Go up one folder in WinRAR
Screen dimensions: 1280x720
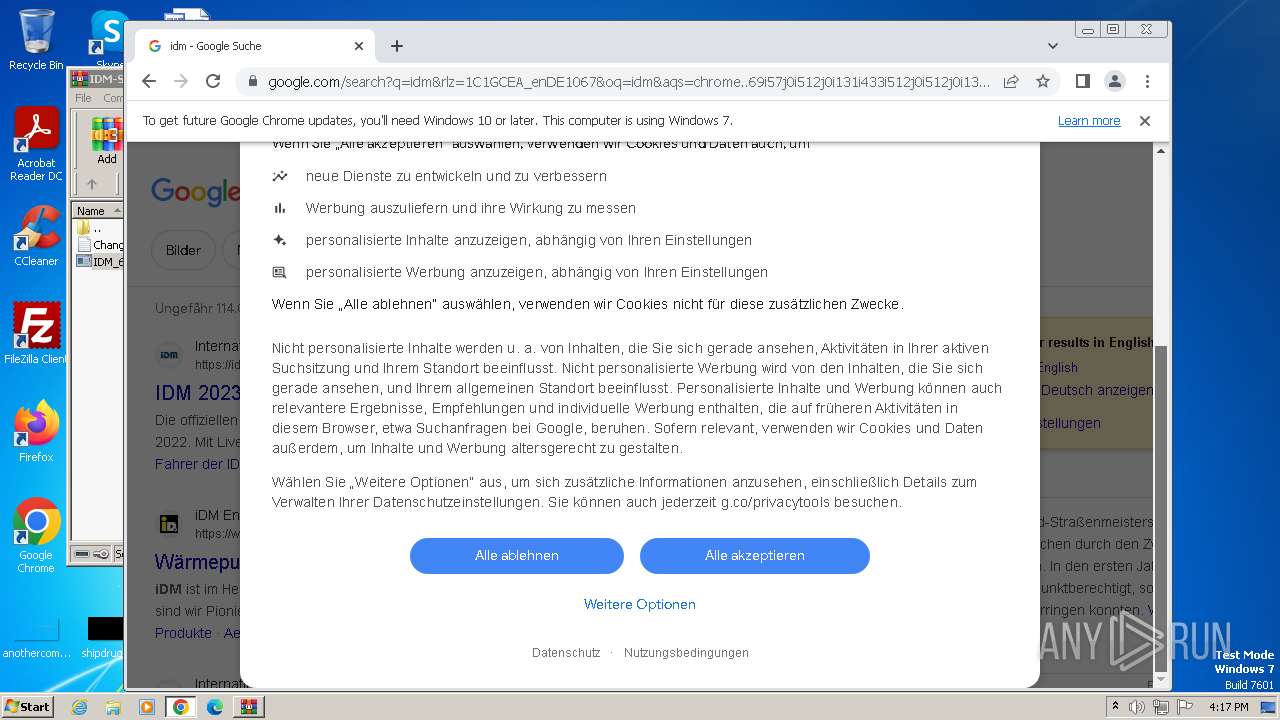[x=92, y=184]
